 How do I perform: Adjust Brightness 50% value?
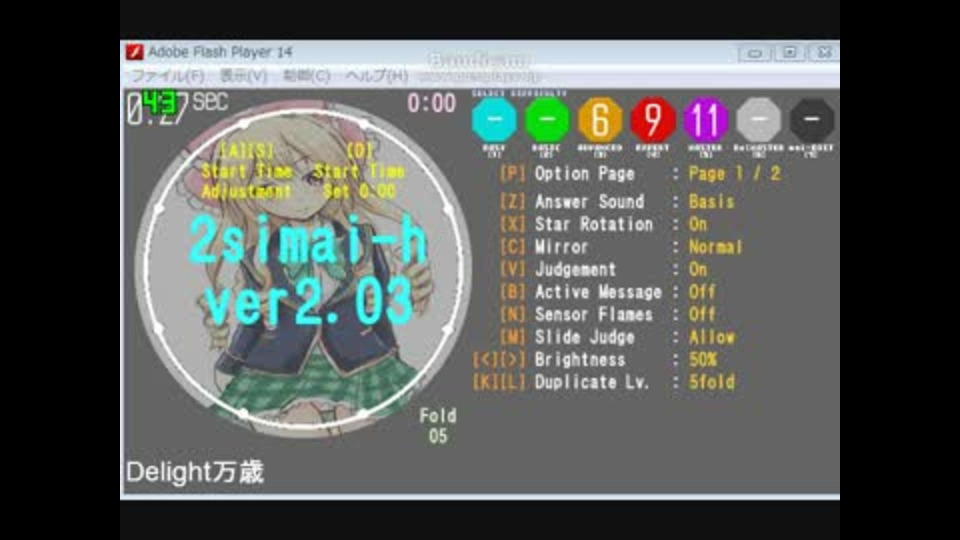coord(702,360)
